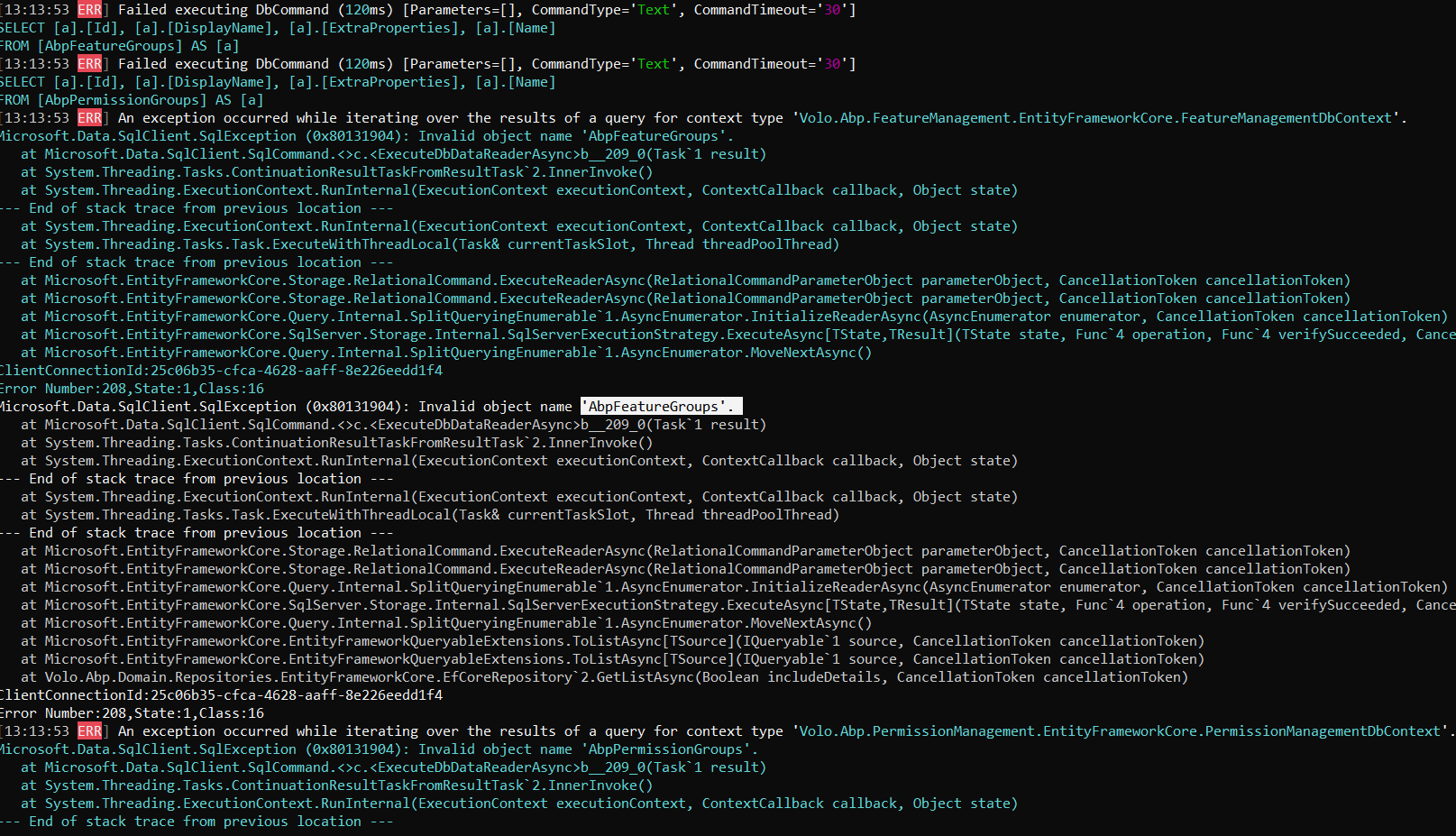
Task: Click the 'FROM [AbpPermissionGroups] AS [a]' SQL line
Action: (x=132, y=100)
